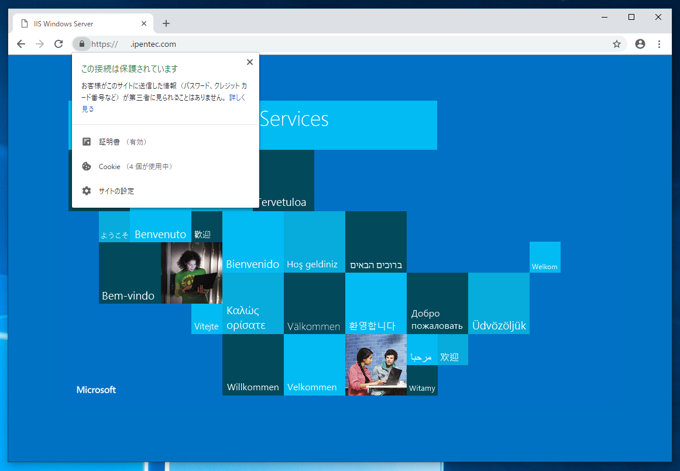Click the Willkommen tile
Image resolution: width=680 pixels, height=471 pixels.
coord(253,365)
